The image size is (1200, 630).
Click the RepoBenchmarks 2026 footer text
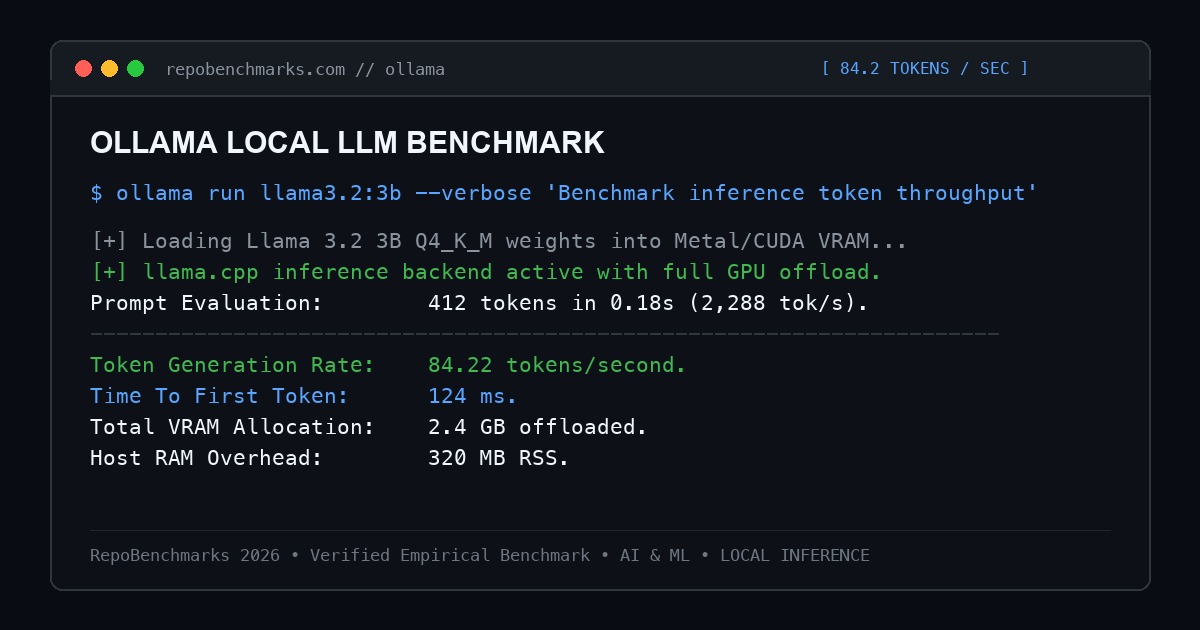point(480,555)
